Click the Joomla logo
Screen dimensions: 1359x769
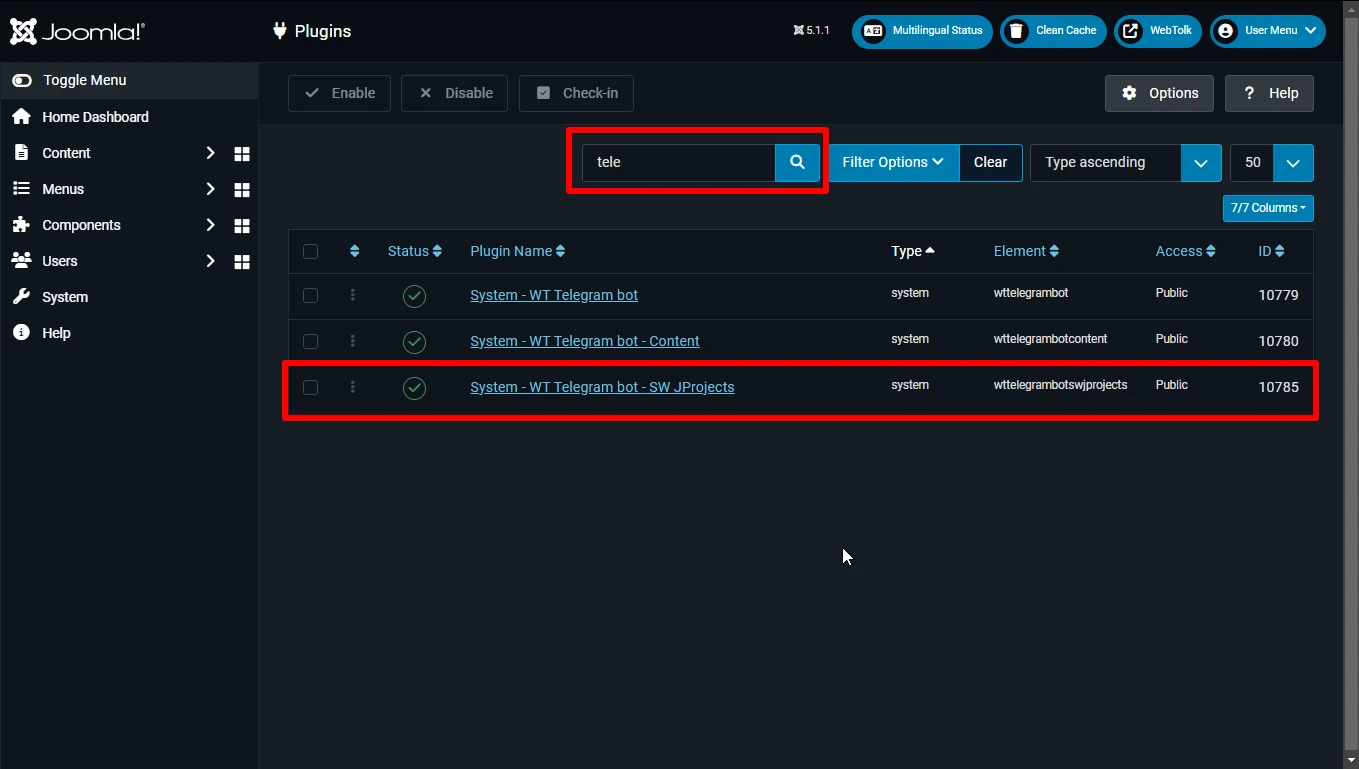tap(77, 31)
